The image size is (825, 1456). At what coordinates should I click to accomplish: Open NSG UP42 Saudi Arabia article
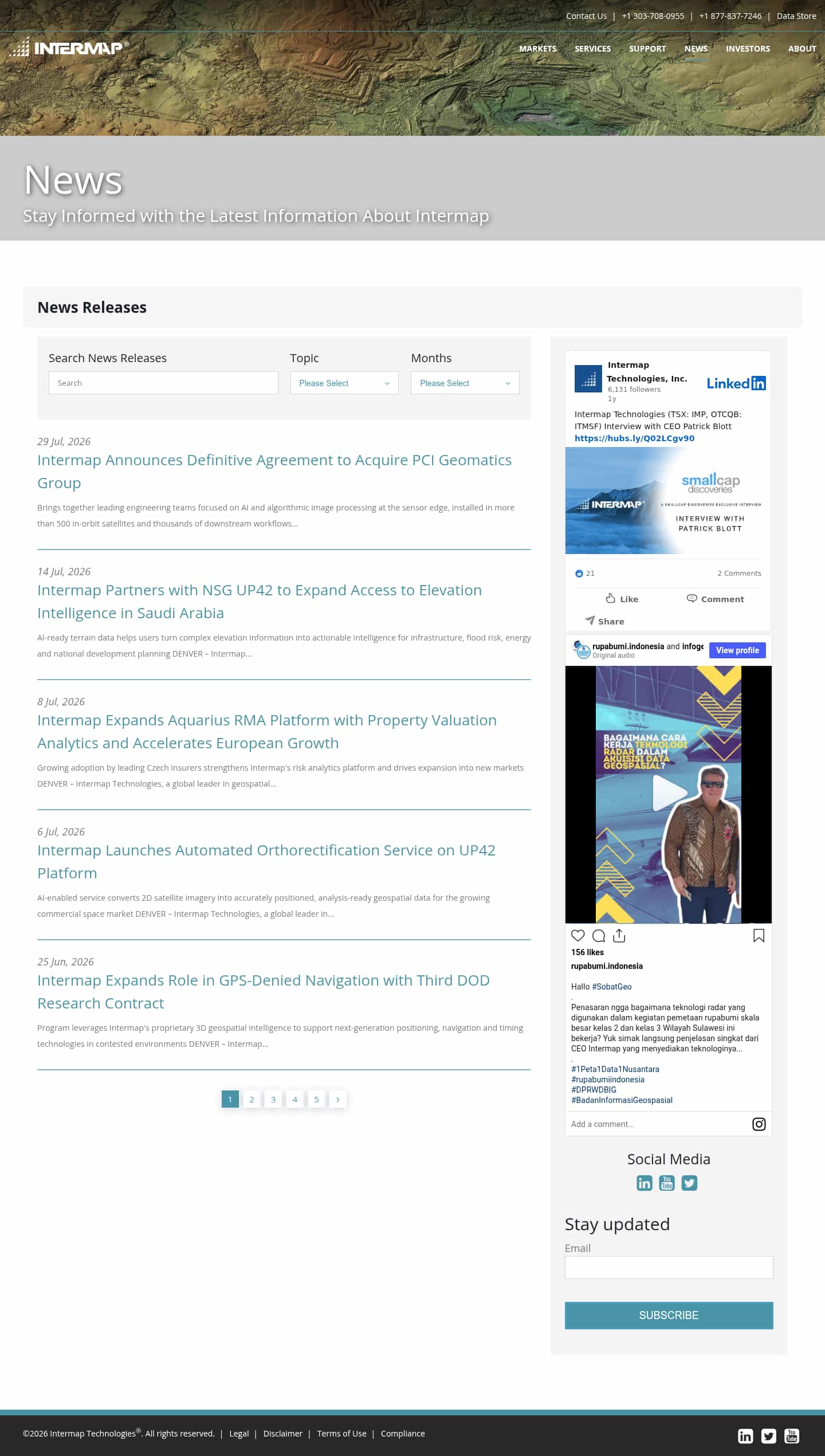coord(260,601)
